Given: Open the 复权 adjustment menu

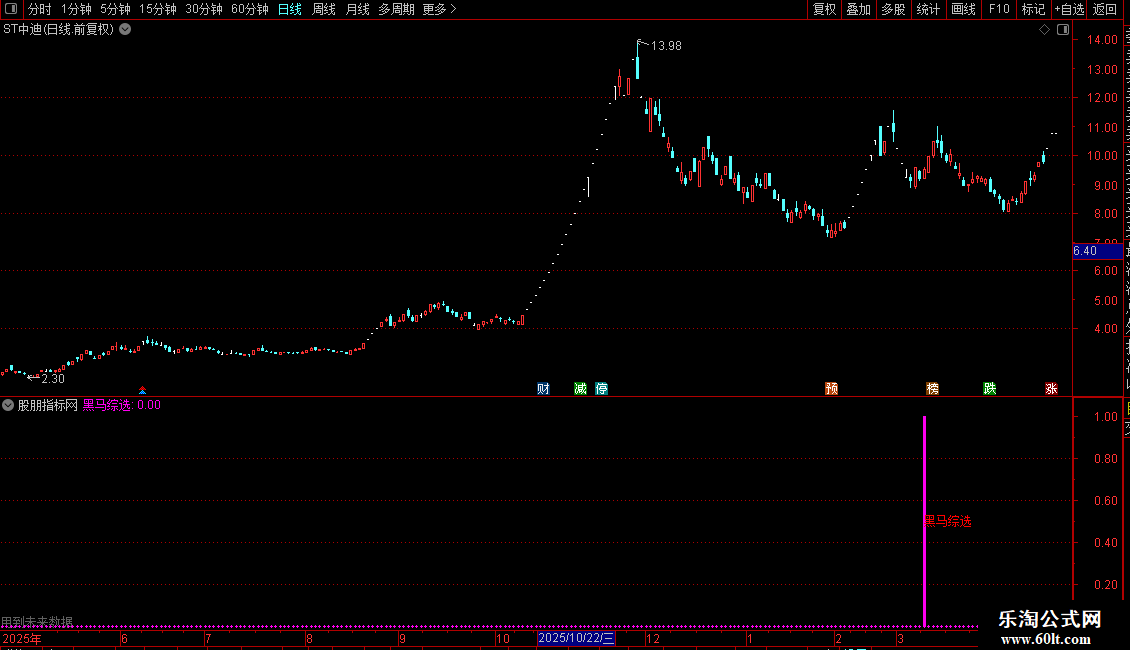Looking at the screenshot, I should [824, 9].
